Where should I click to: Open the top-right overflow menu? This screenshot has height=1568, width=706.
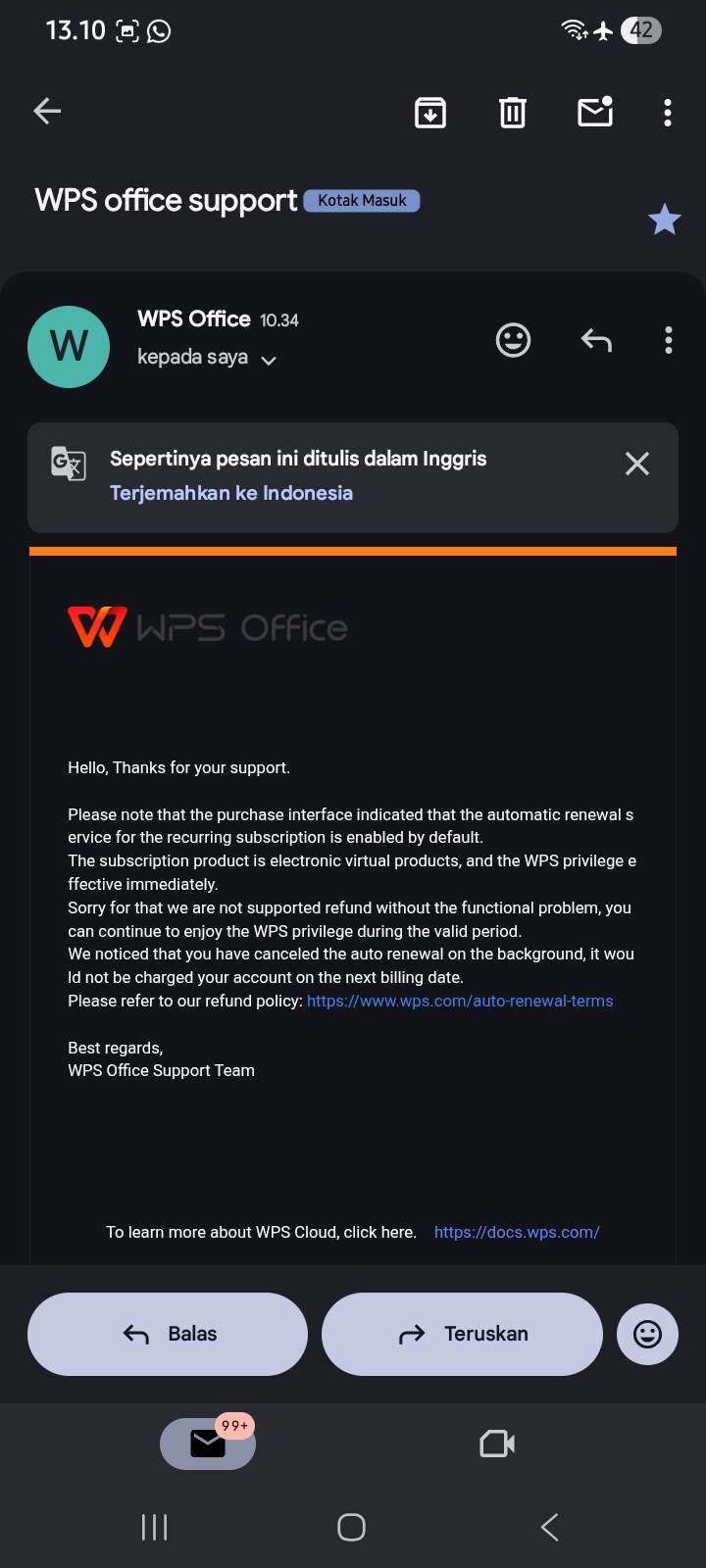point(667,113)
